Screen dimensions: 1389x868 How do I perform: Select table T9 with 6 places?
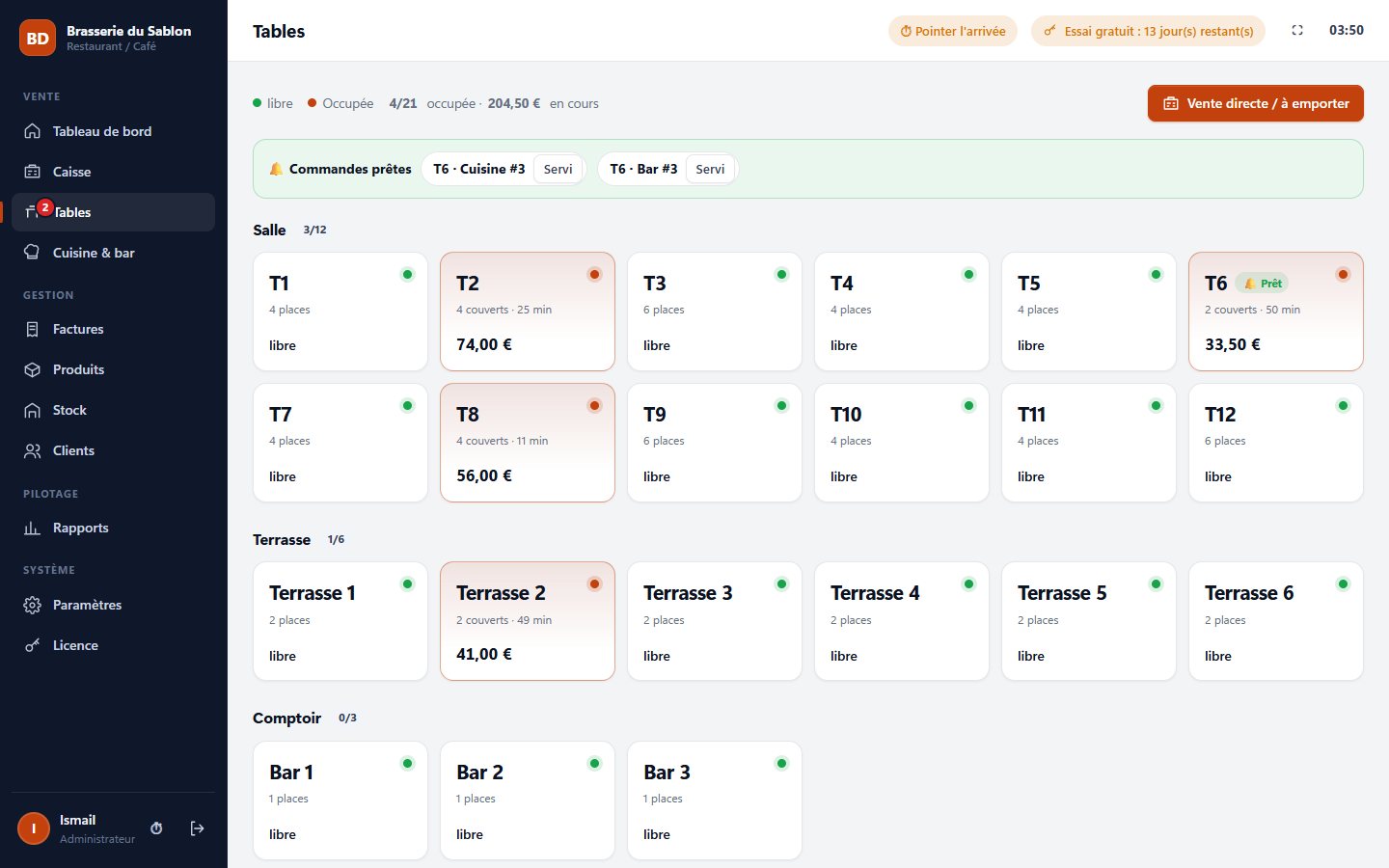pyautogui.click(x=715, y=443)
